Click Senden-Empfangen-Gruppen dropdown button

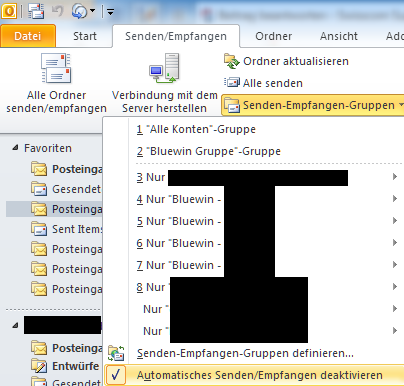pyautogui.click(x=313, y=105)
